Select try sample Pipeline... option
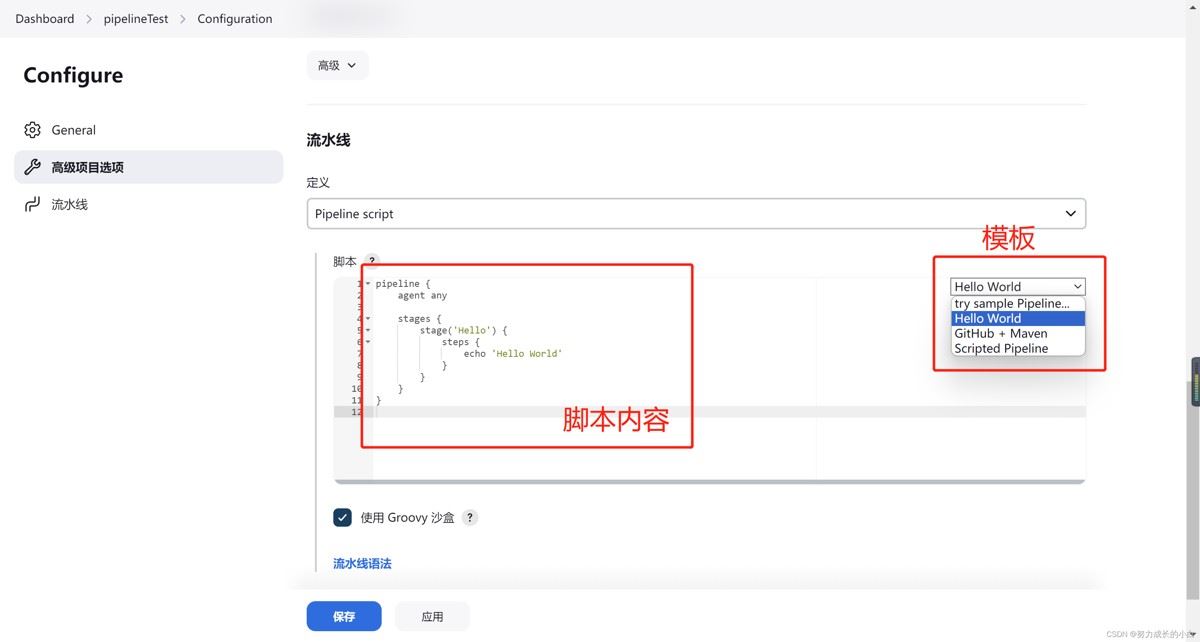This screenshot has width=1200, height=642. click(1018, 303)
